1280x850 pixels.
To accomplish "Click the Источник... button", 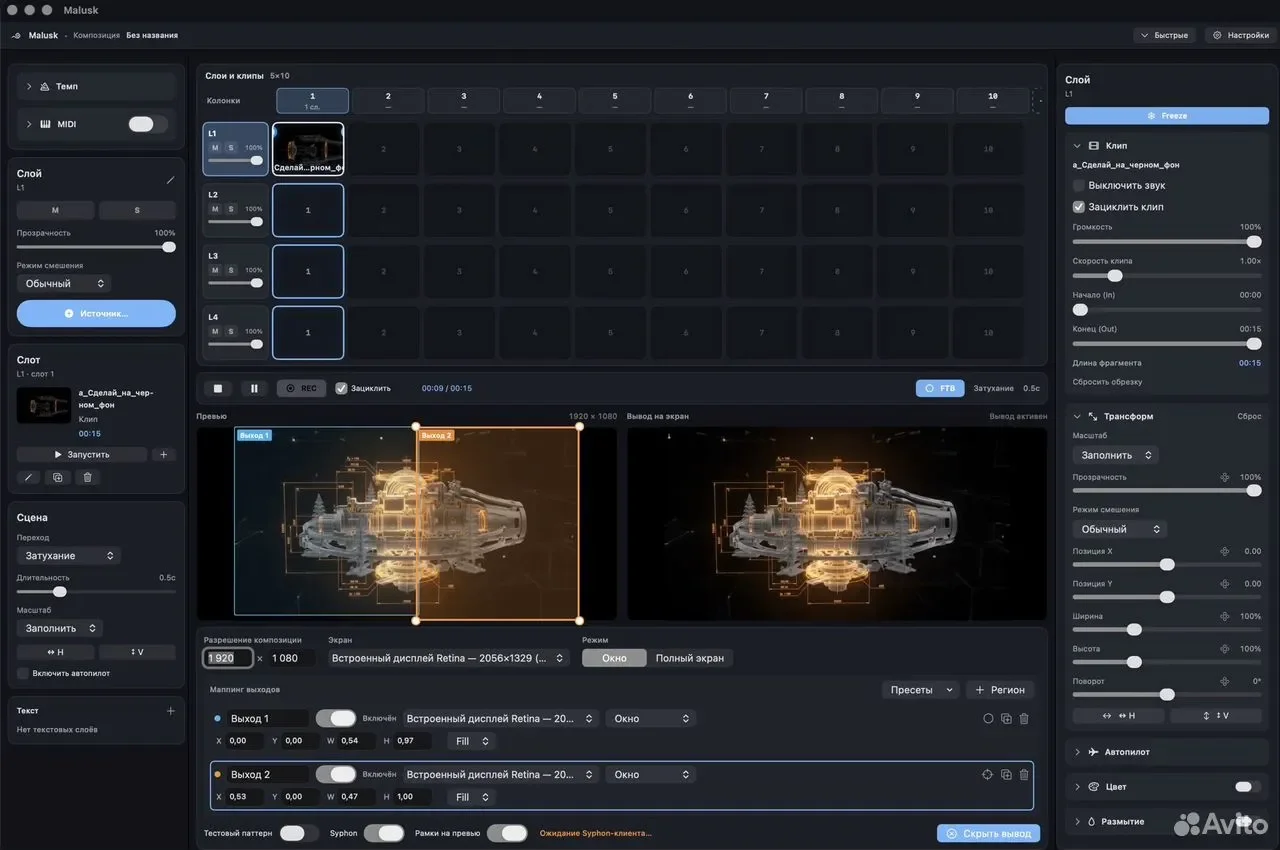I will click(x=96, y=313).
